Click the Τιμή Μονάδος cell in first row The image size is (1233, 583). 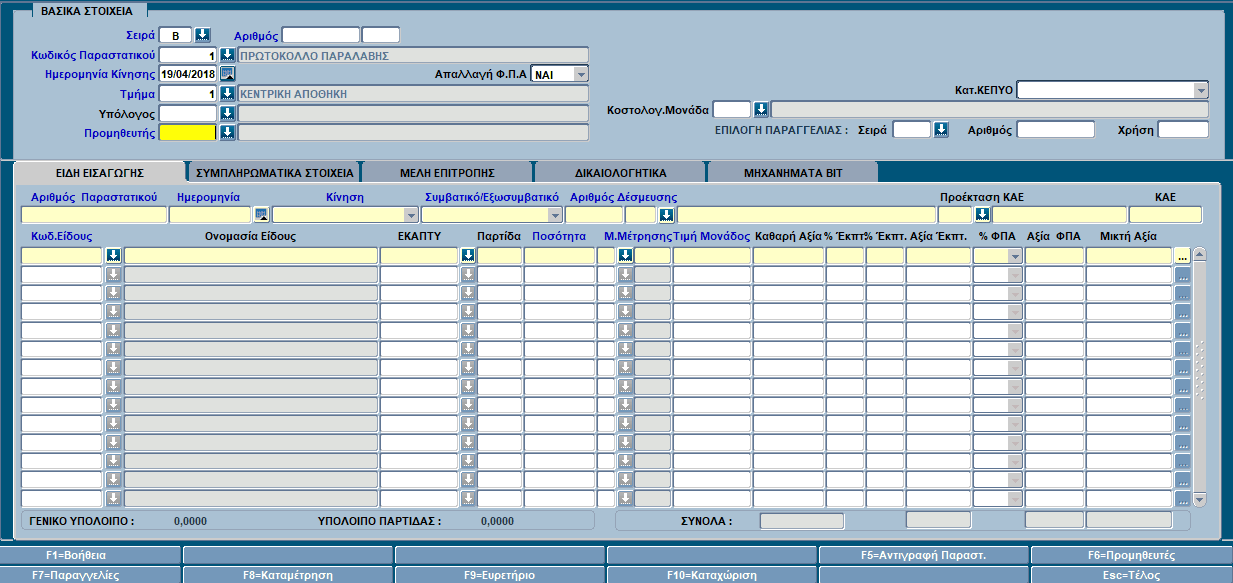pos(711,255)
